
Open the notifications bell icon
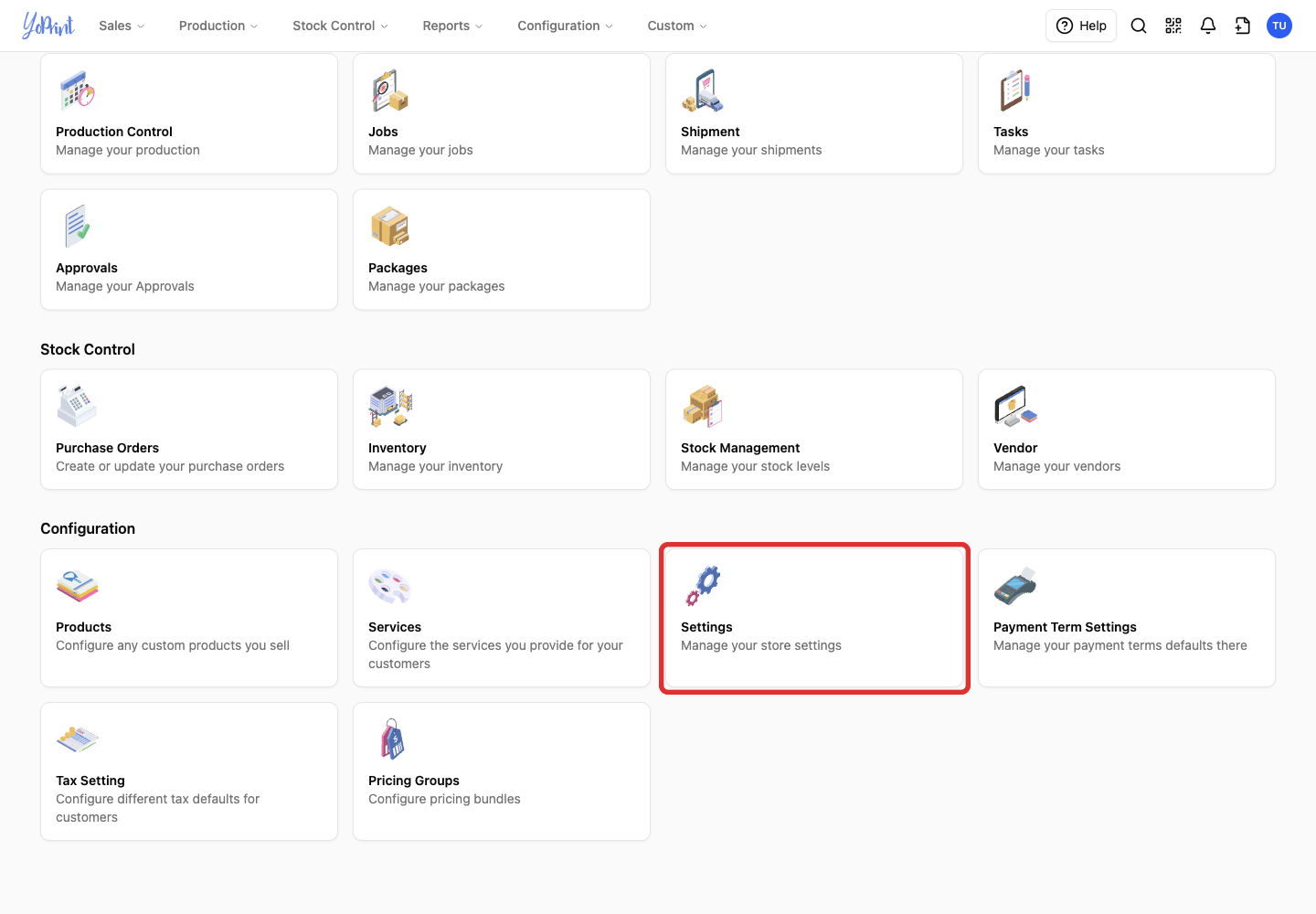pos(1208,26)
